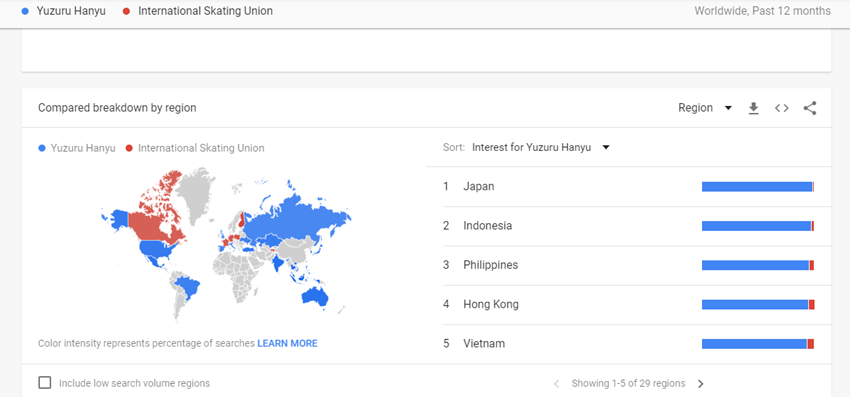
Task: Open LEARN MORE about color intensity
Action: 287,343
